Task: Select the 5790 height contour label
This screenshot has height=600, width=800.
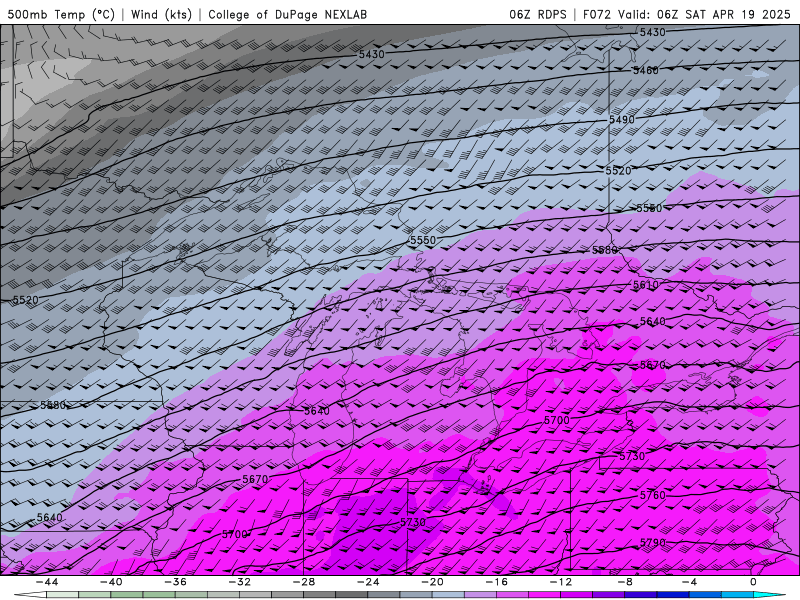Action: click(653, 543)
